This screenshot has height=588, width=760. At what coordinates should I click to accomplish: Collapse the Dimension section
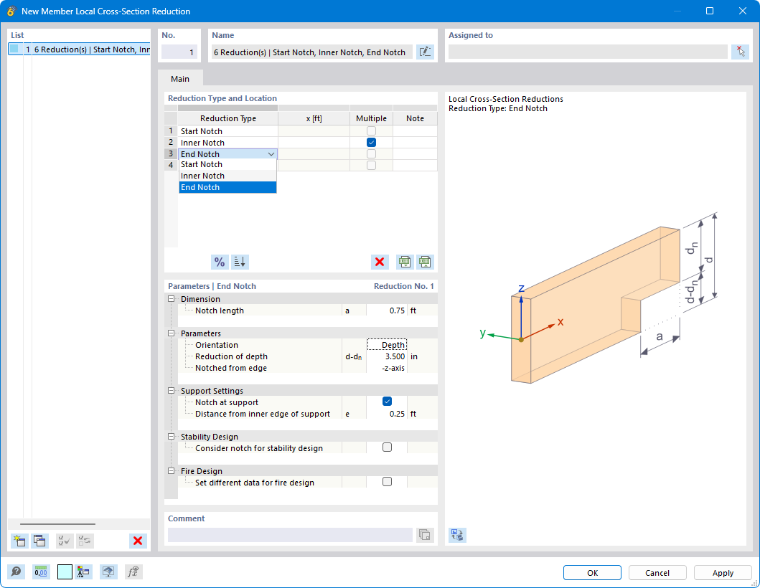tap(171, 299)
